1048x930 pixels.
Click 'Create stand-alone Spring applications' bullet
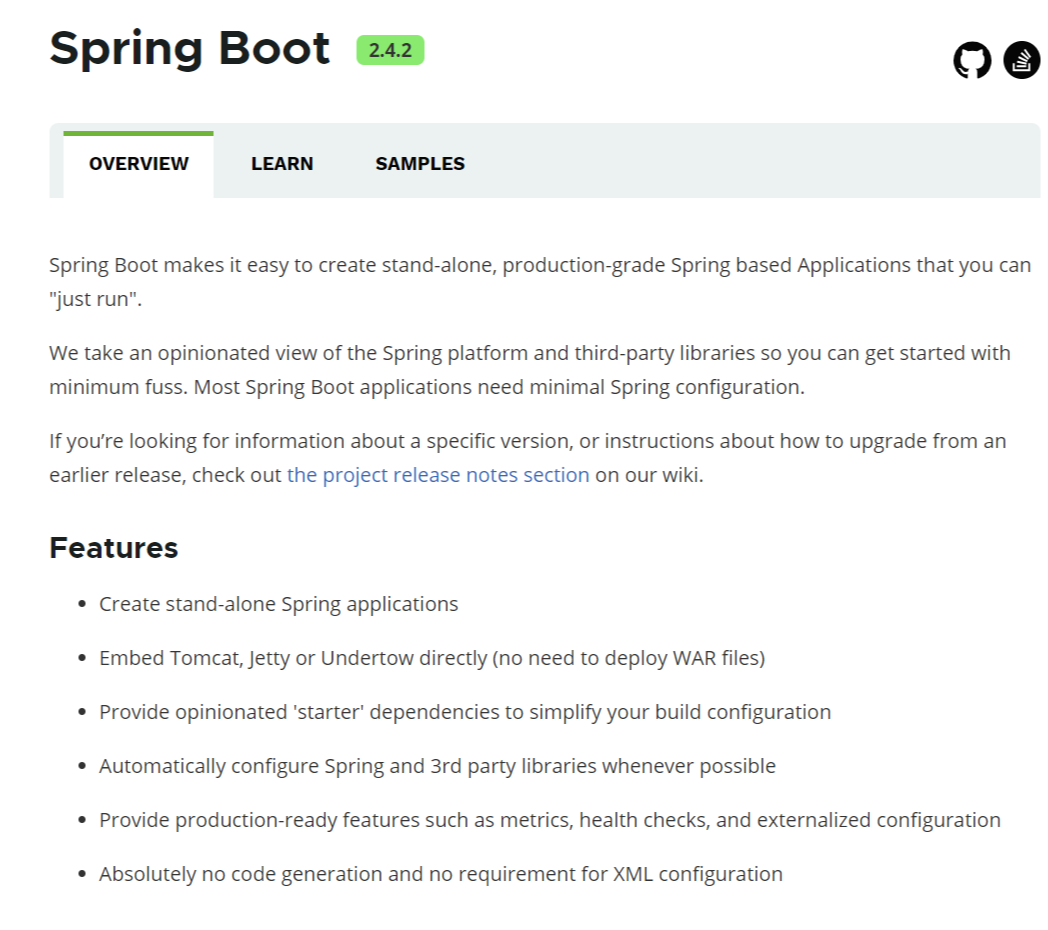(279, 604)
